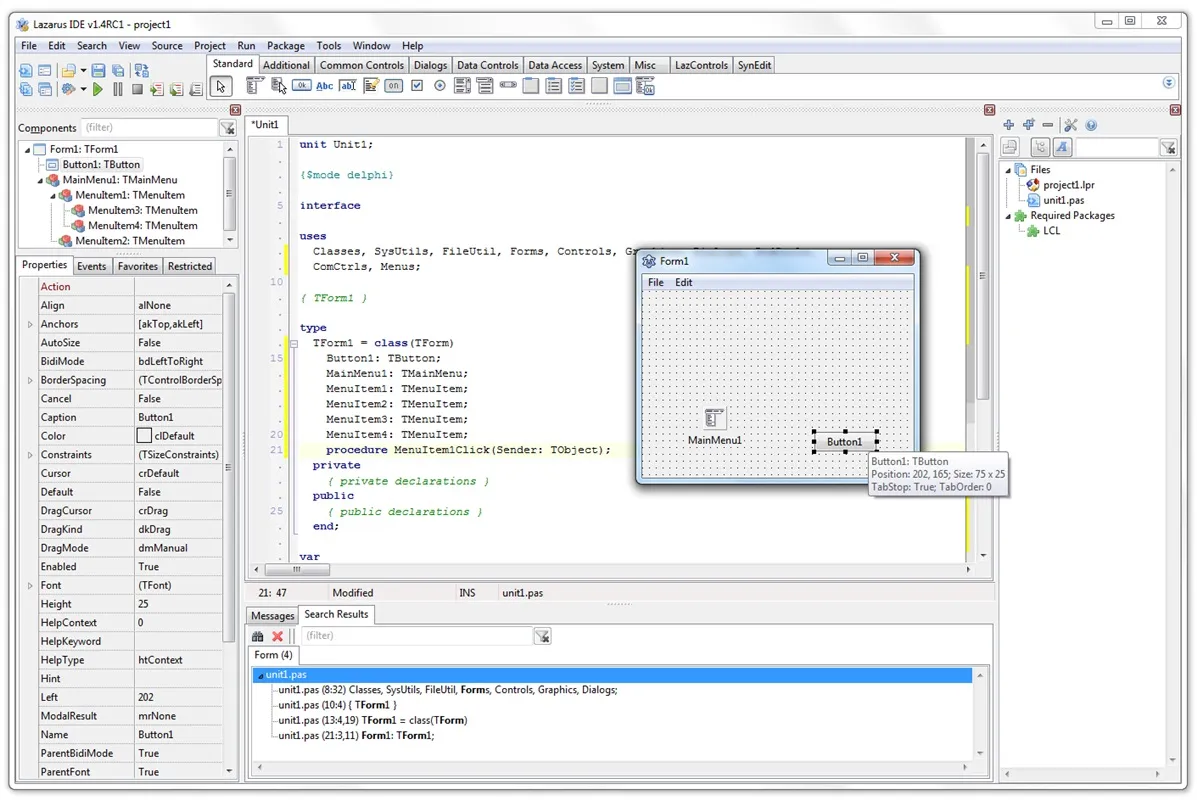This screenshot has height=800, width=1197.
Task: Select the TCheckBox component
Action: (x=416, y=85)
